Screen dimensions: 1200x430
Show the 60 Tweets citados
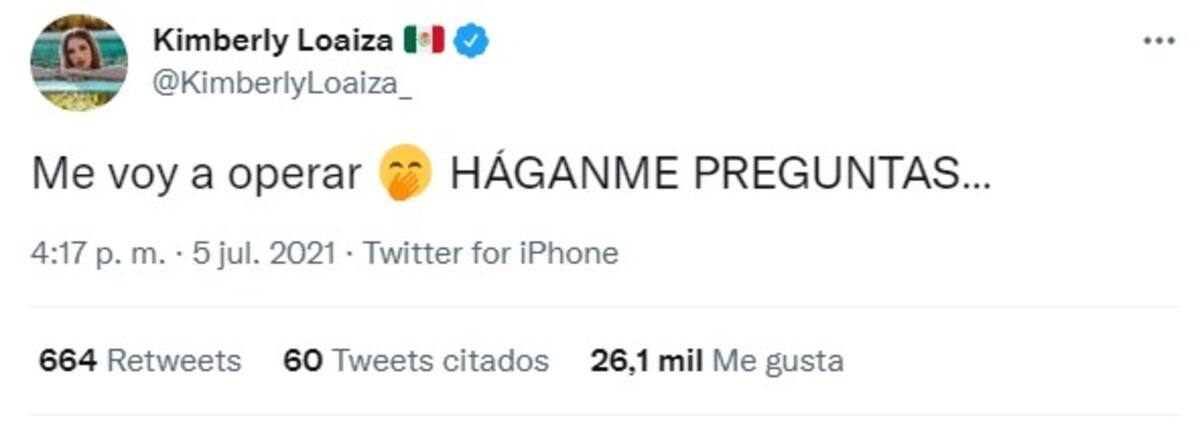coord(416,360)
